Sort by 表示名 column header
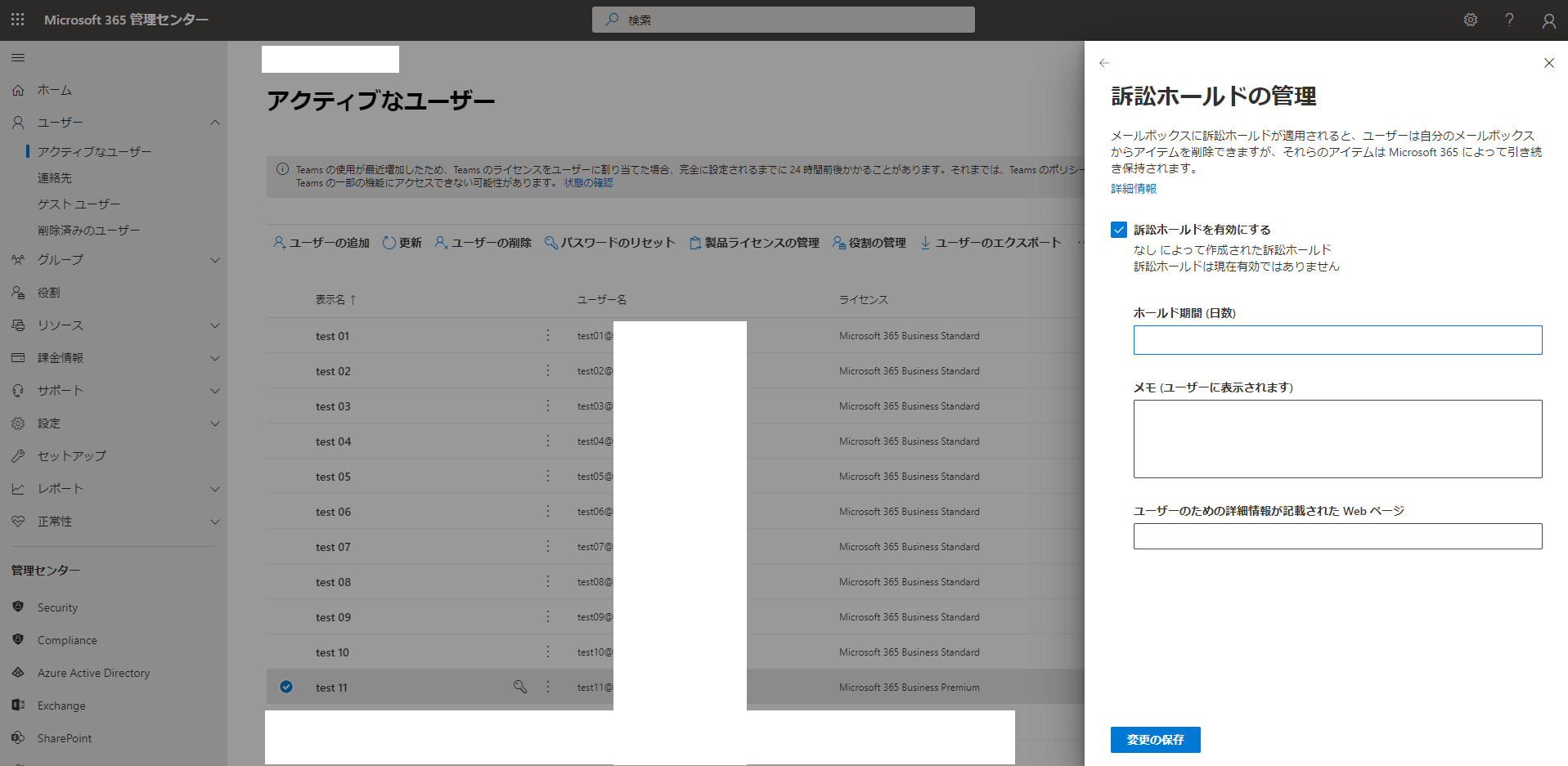This screenshot has height=766, width=1568. 335,300
